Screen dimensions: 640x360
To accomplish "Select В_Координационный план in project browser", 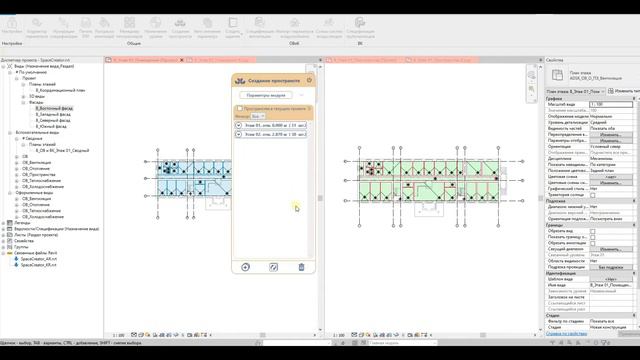I will 60,91.
